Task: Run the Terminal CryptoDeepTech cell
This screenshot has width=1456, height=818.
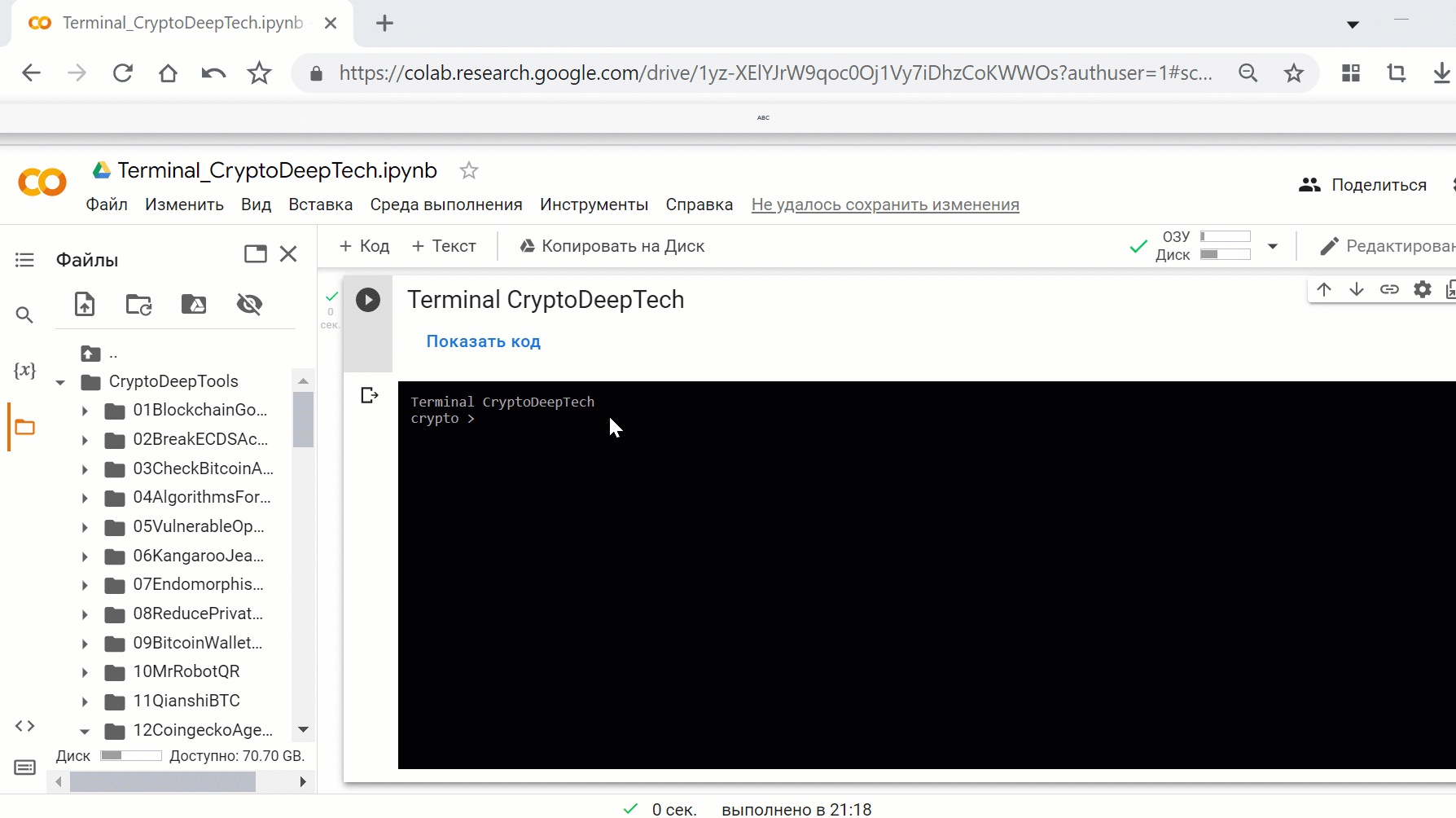Action: [x=368, y=300]
